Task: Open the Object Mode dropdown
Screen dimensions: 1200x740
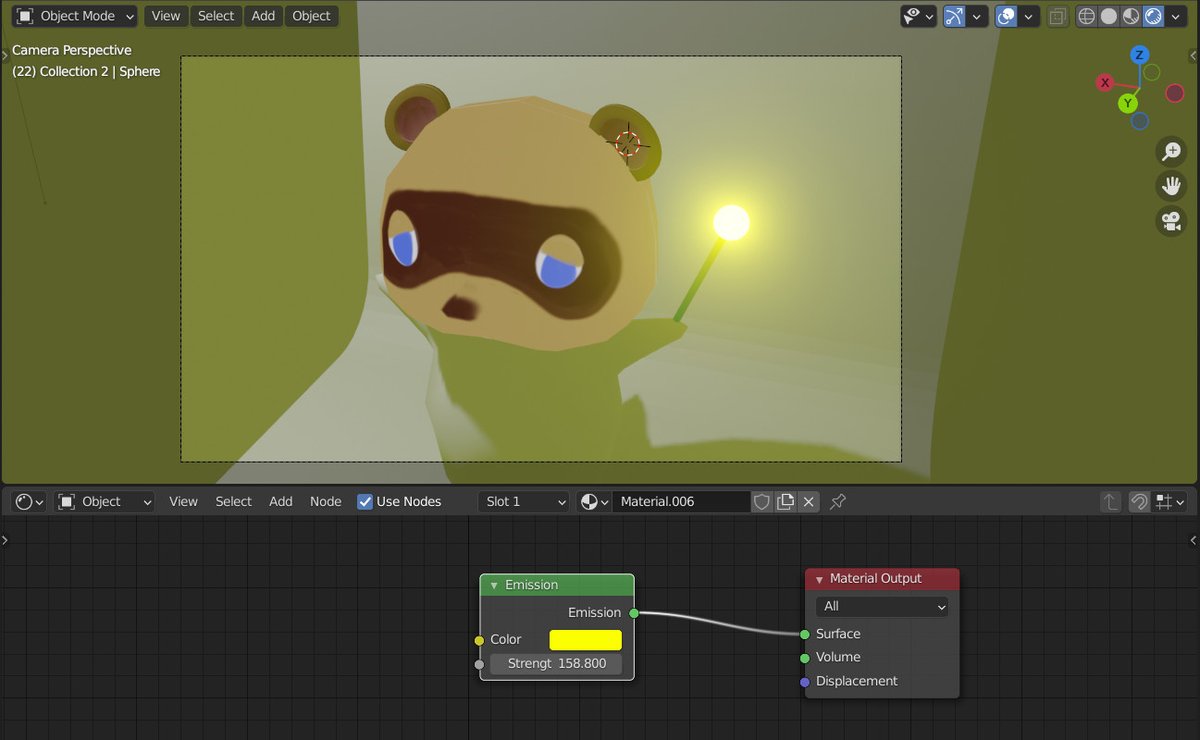Action: (x=75, y=16)
